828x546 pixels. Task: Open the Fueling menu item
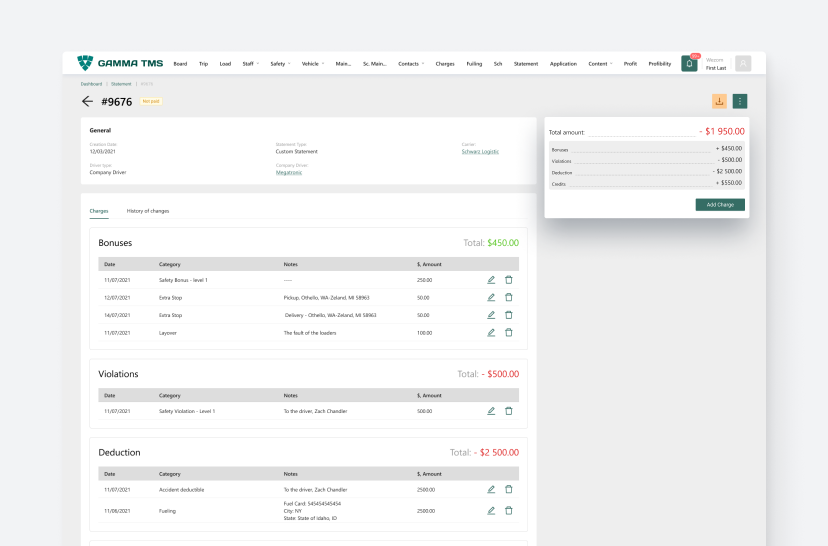474,64
